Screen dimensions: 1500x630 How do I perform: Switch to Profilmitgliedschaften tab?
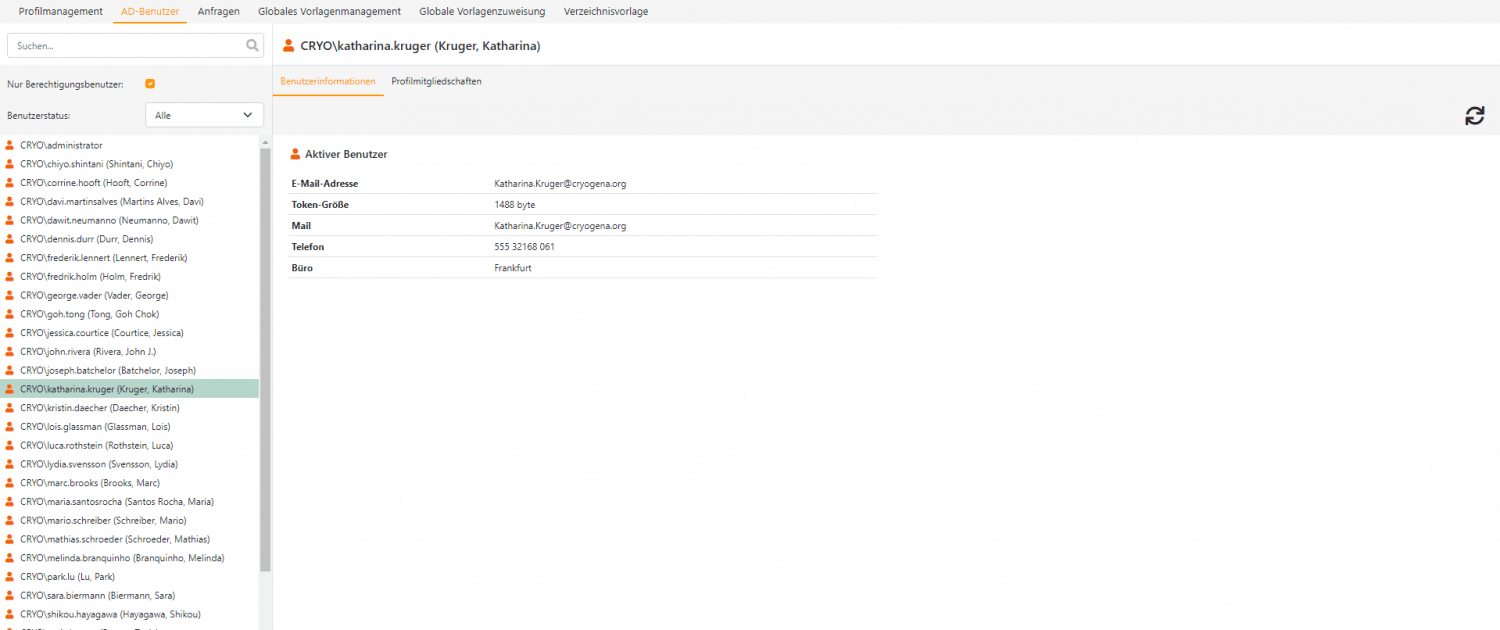click(x=436, y=81)
